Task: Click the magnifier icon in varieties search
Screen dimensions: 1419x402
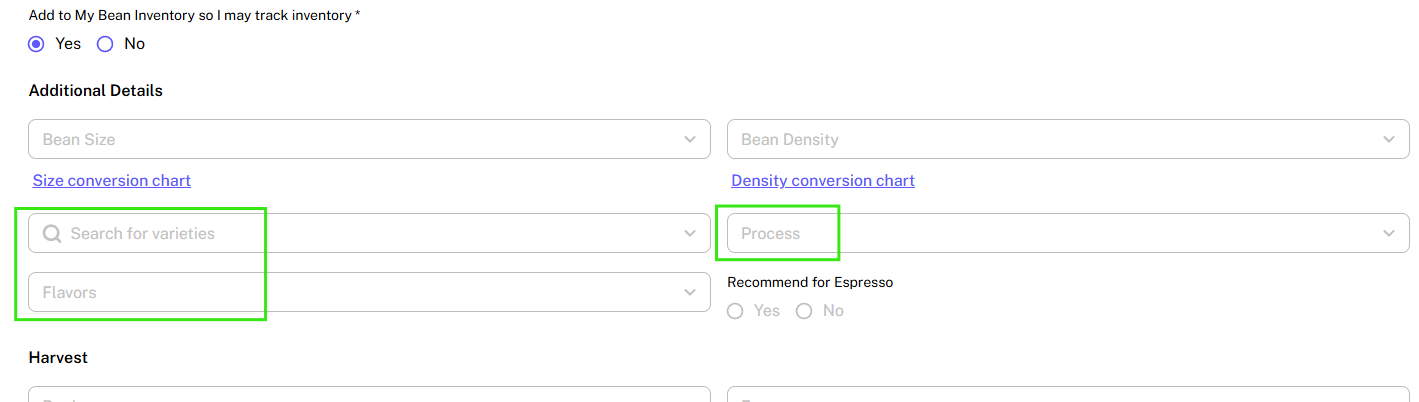Action: tap(53, 233)
